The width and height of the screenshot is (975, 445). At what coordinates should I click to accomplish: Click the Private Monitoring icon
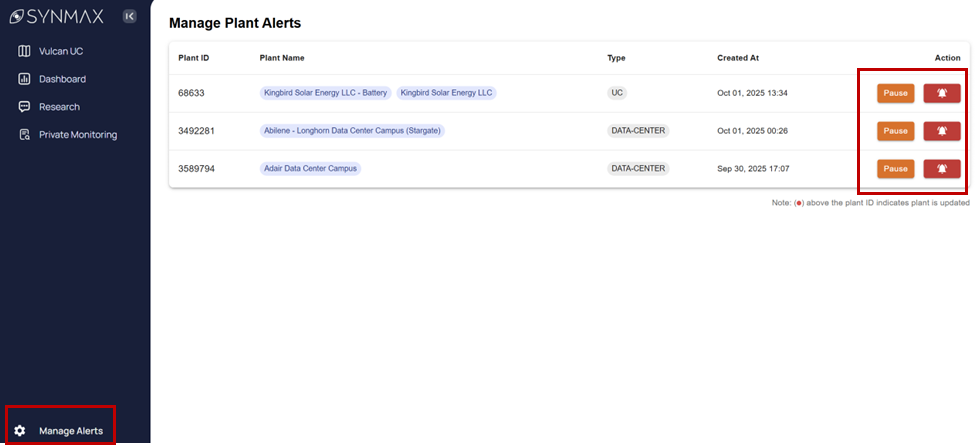(24, 135)
